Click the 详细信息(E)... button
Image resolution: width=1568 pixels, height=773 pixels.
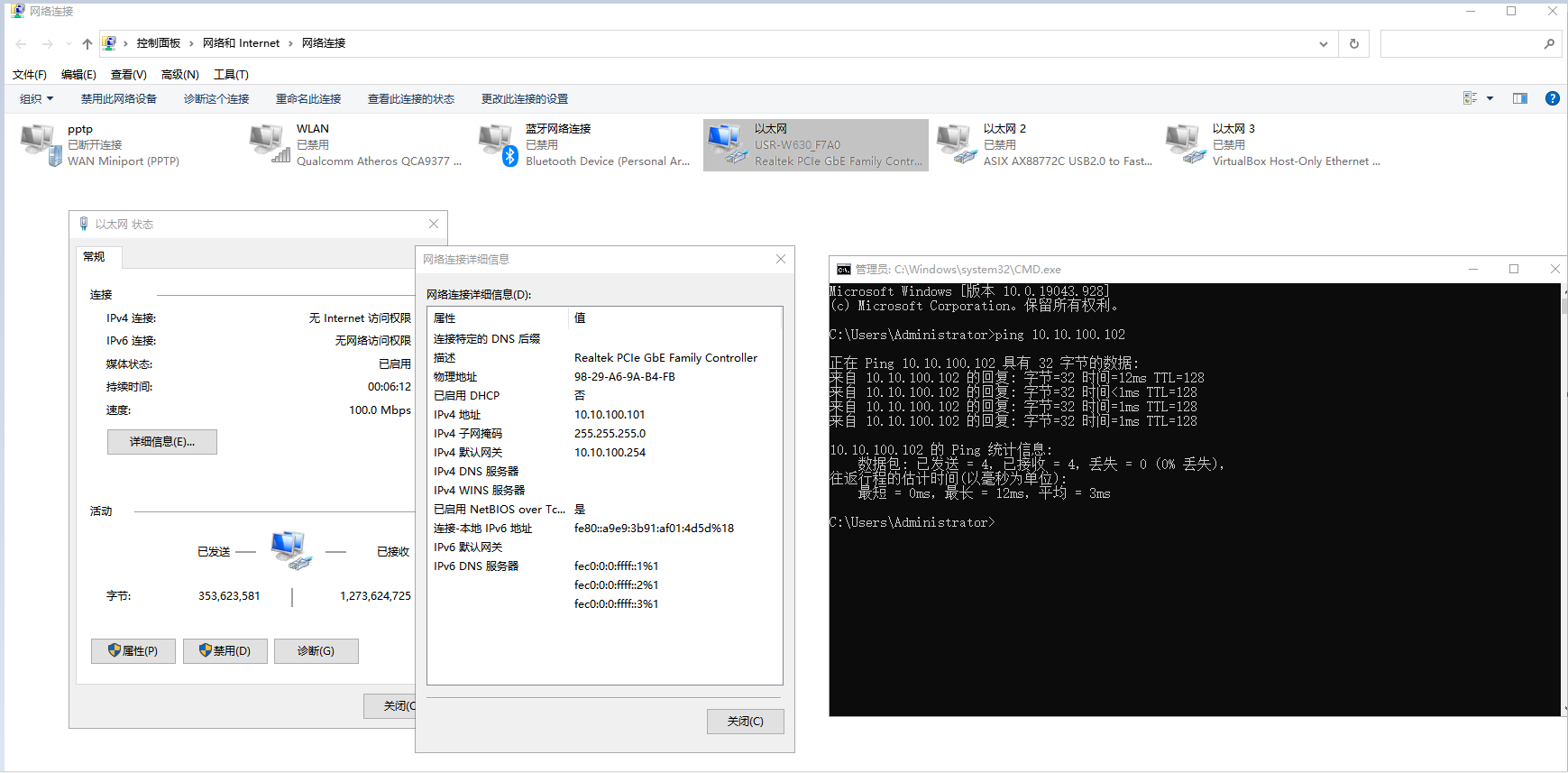pos(162,442)
